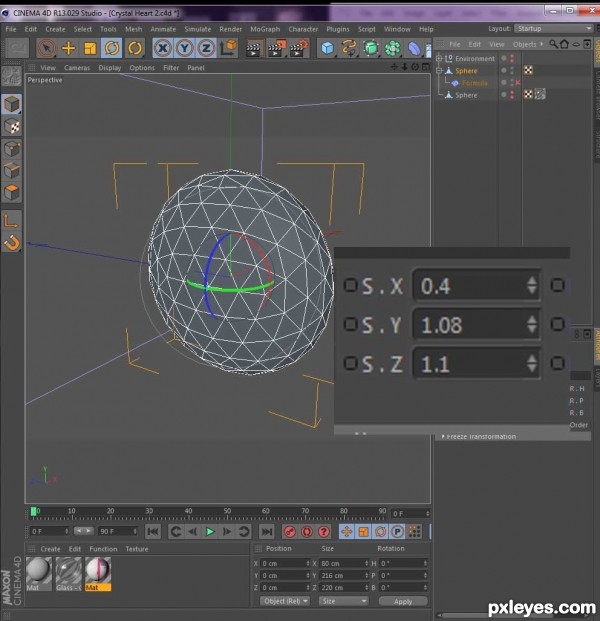
Task: Select the Formula deformer in the tree
Action: point(474,83)
